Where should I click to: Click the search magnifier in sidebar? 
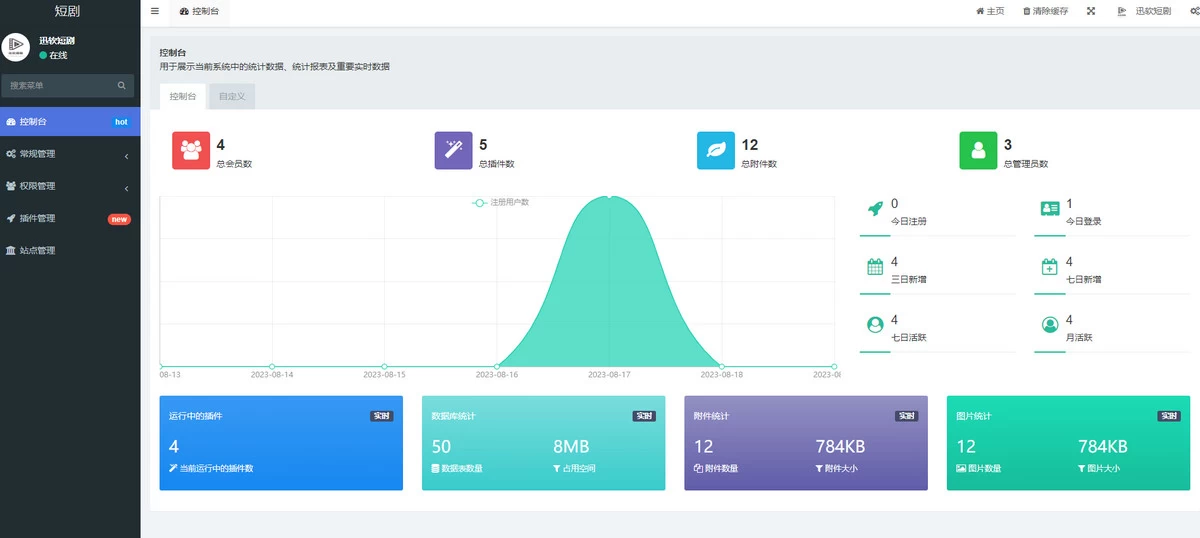coord(122,86)
